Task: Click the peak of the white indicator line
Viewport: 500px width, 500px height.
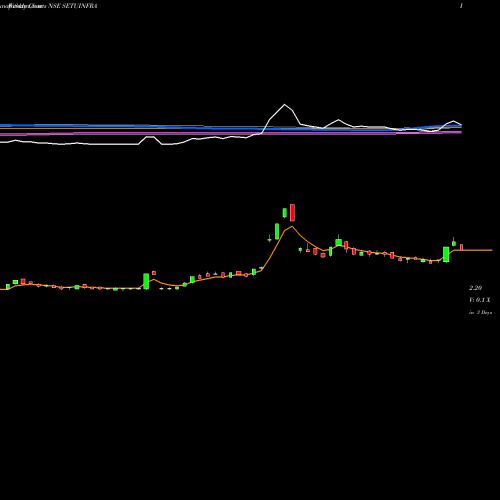Action: 285,105
